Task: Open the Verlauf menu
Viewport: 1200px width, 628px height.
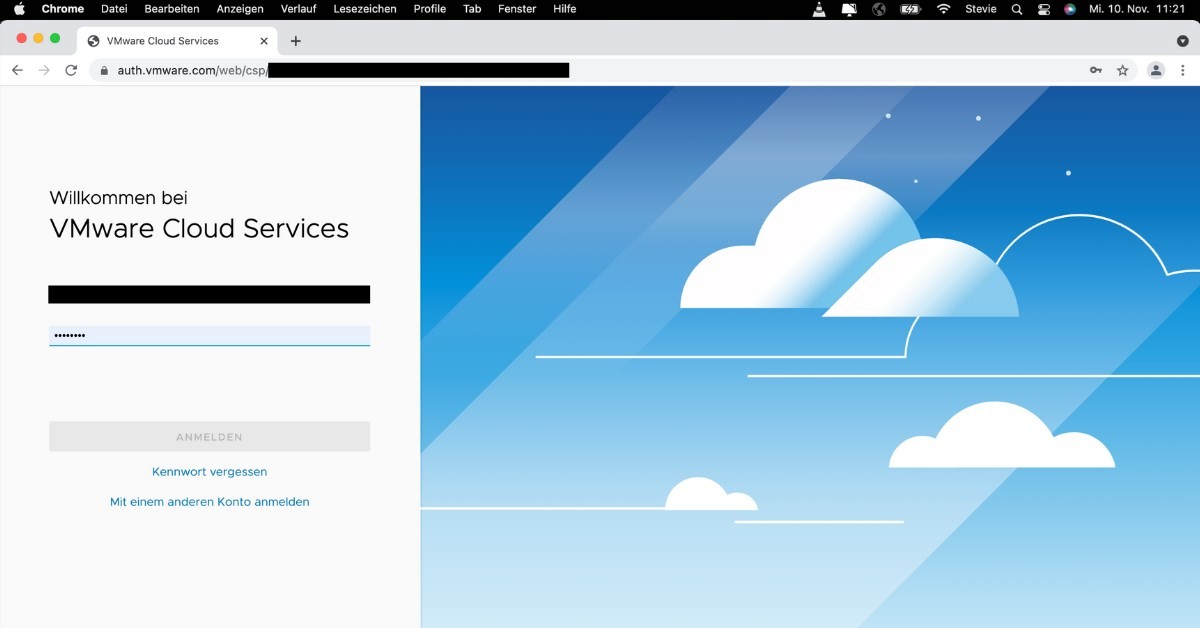Action: (x=298, y=9)
